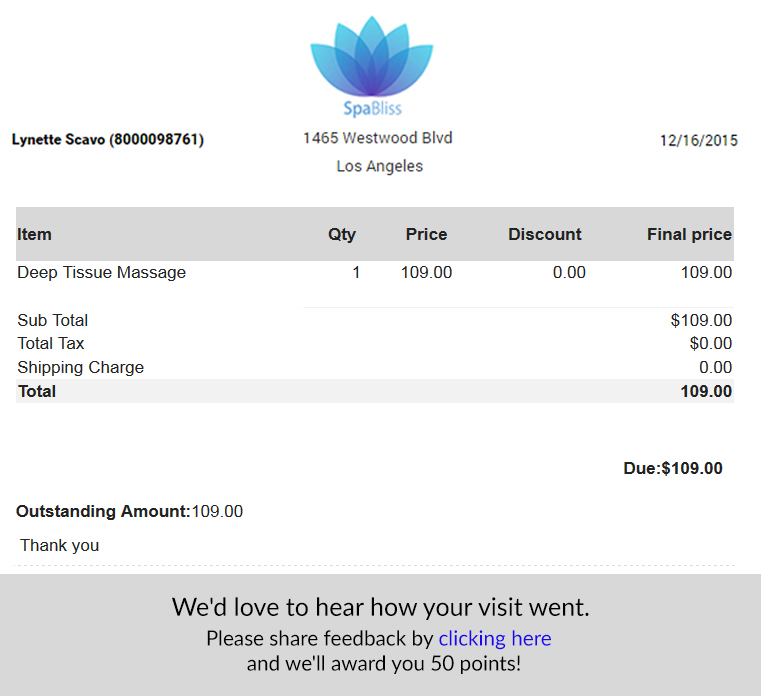Click the Thank you note
The image size is (761, 696).
60,546
